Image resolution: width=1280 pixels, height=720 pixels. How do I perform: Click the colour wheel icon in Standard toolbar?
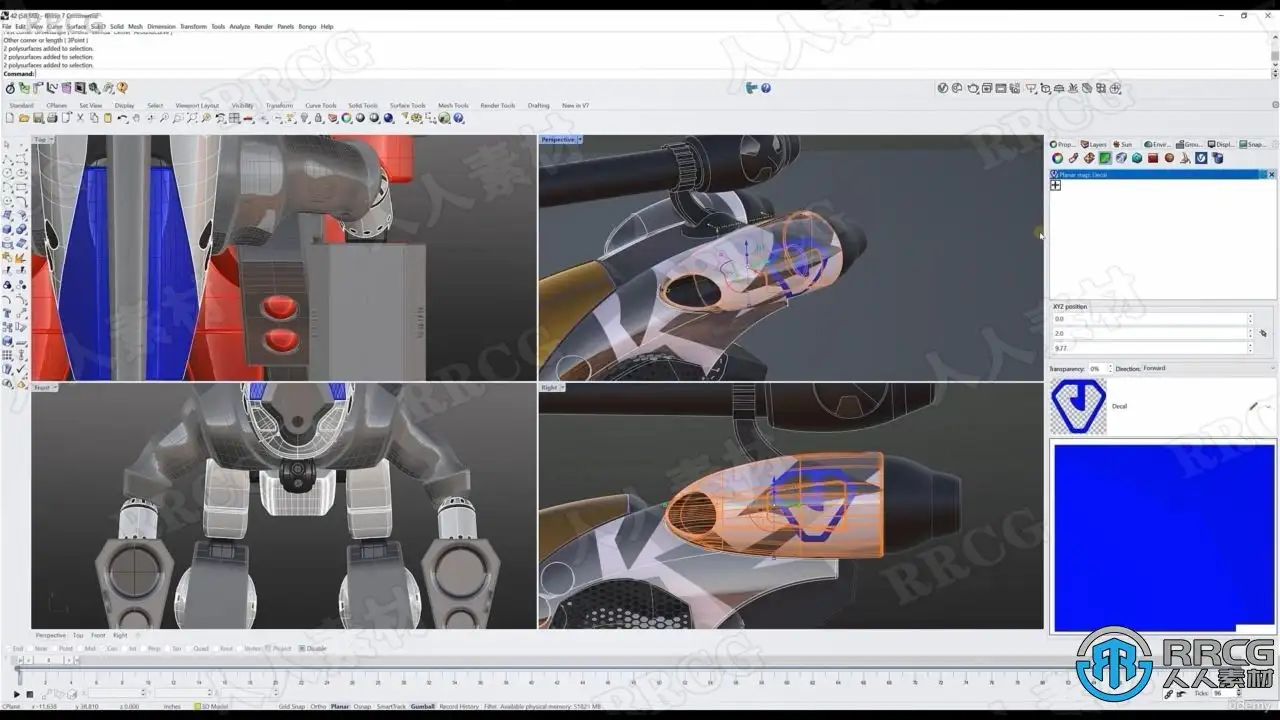coord(346,118)
